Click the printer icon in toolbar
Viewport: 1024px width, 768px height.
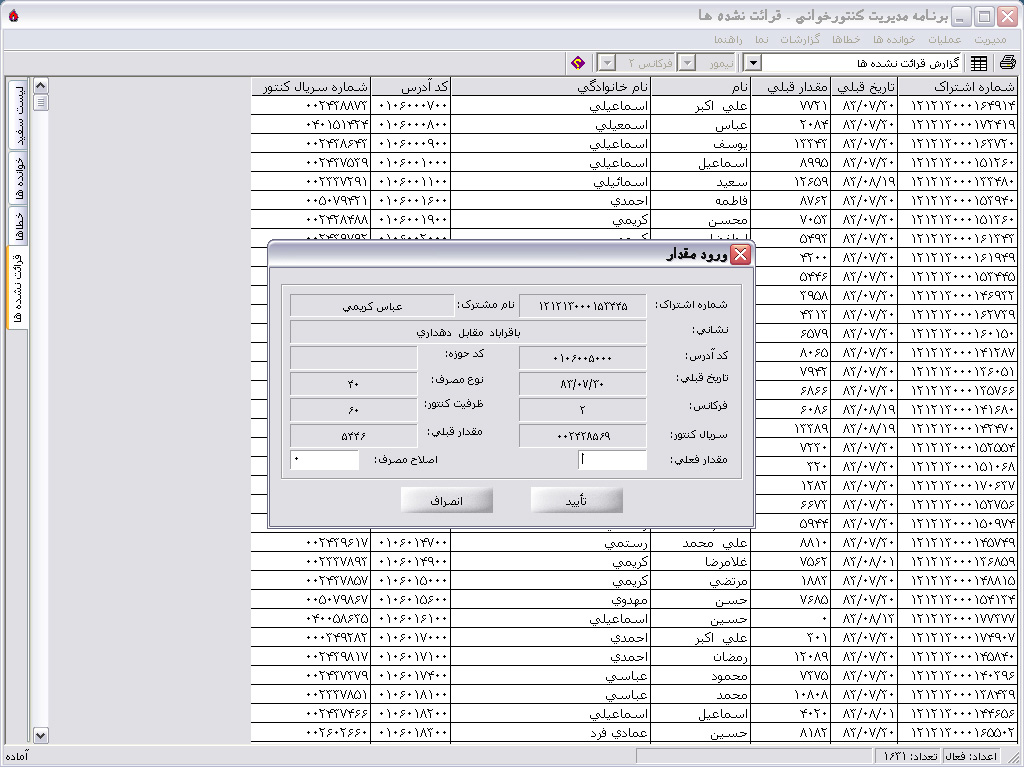click(1006, 63)
